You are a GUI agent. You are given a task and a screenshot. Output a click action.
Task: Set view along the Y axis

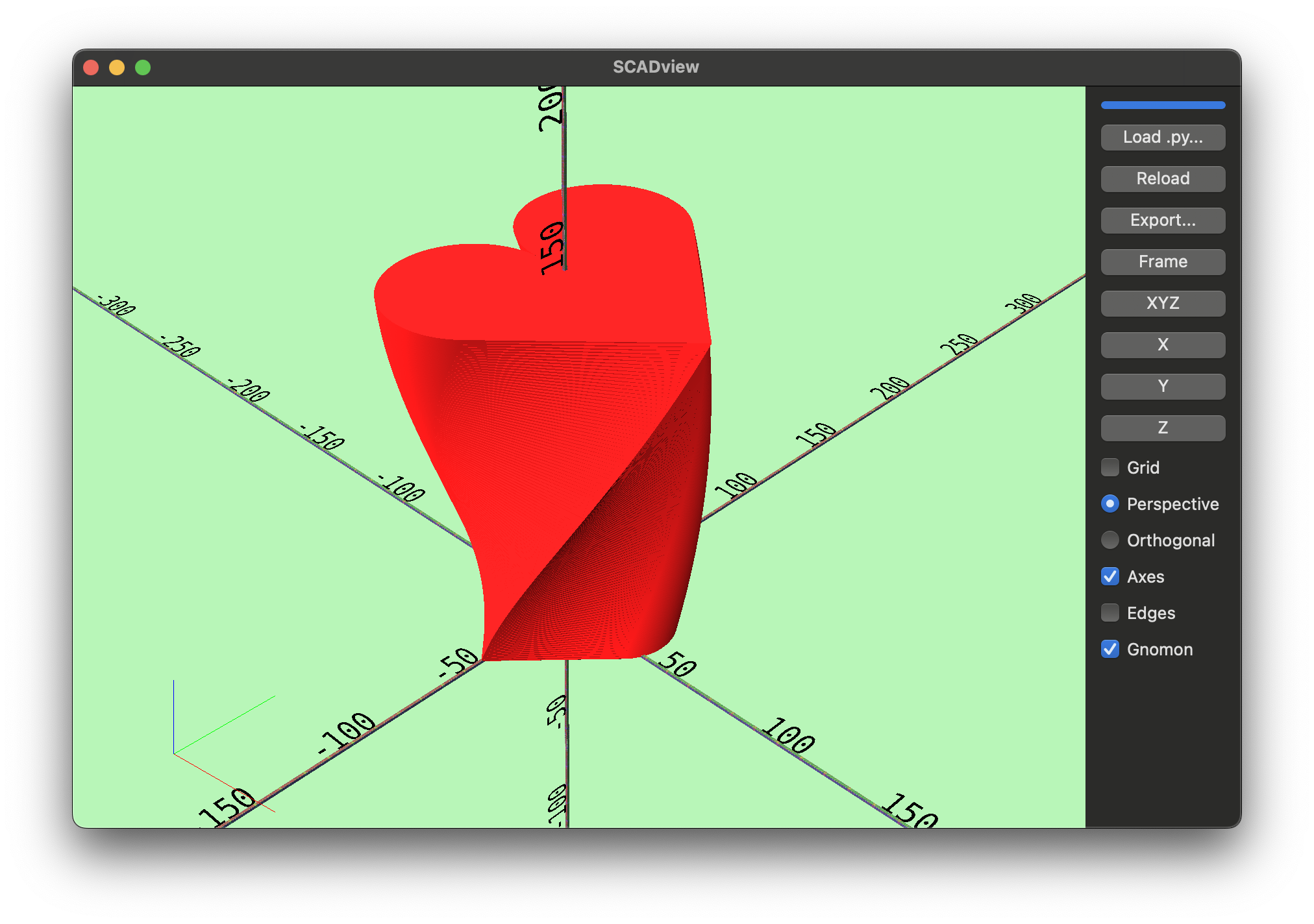1162,387
